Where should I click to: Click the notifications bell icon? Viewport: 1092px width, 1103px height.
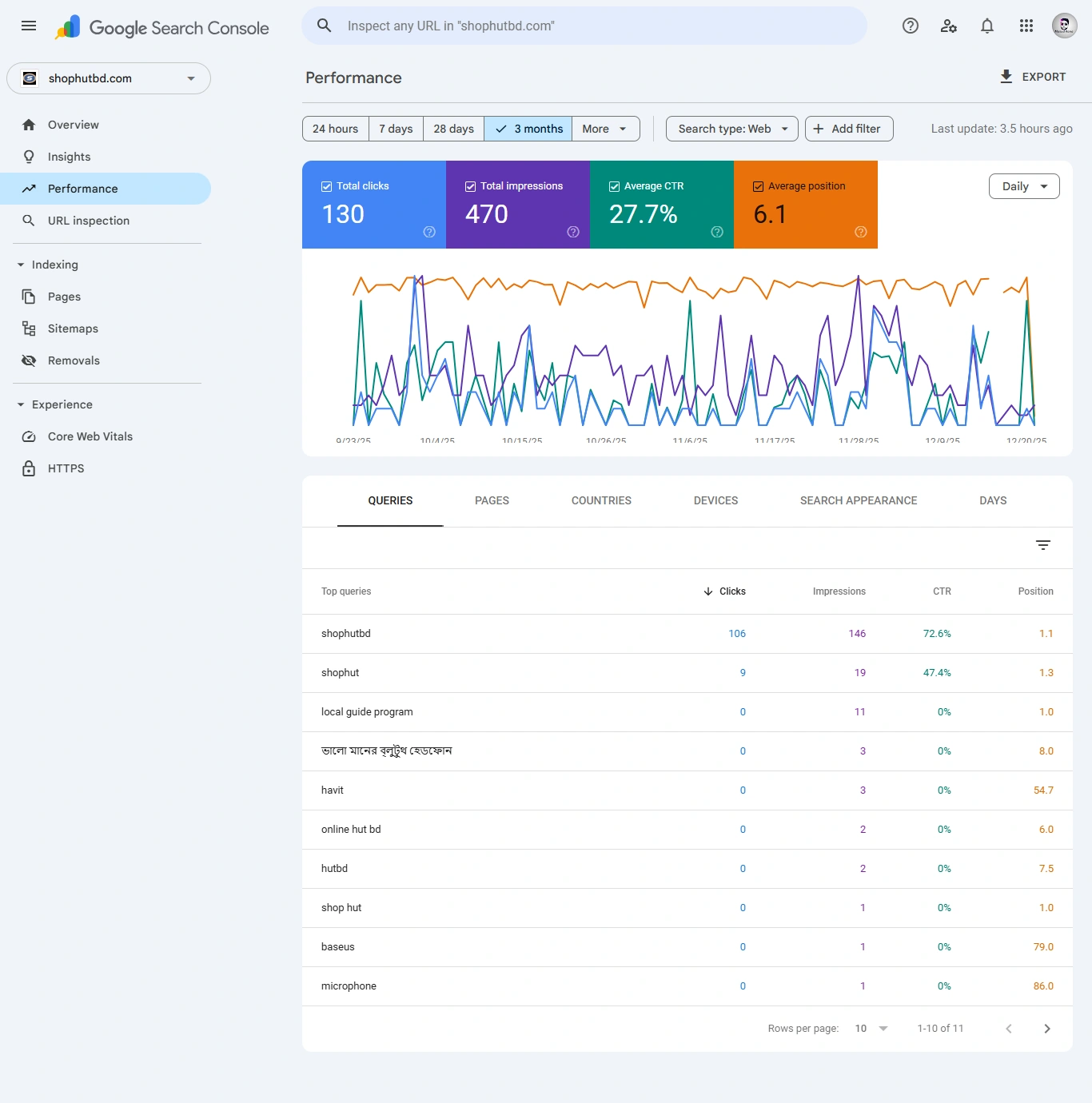click(986, 26)
